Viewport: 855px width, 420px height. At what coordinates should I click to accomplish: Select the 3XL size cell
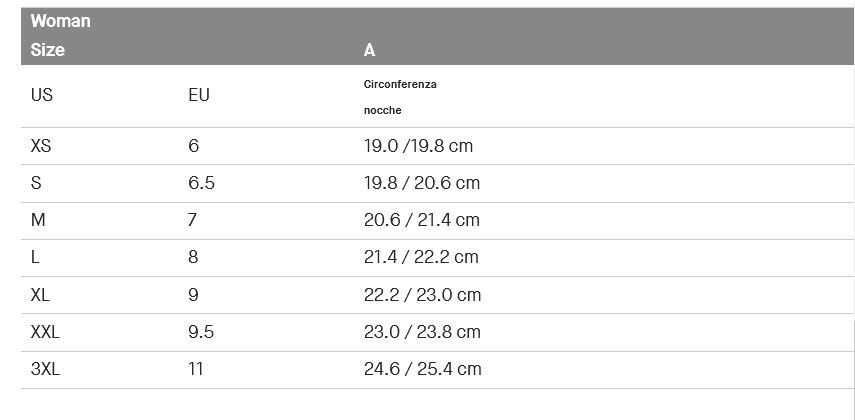click(x=45, y=369)
